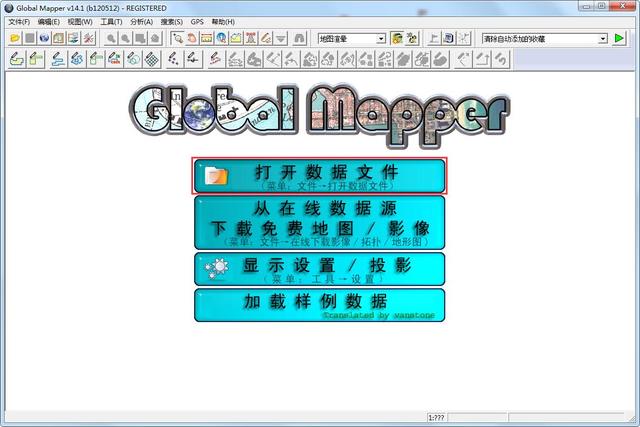The image size is (640, 427).
Task: Click the create point feature tool
Action: tap(174, 59)
